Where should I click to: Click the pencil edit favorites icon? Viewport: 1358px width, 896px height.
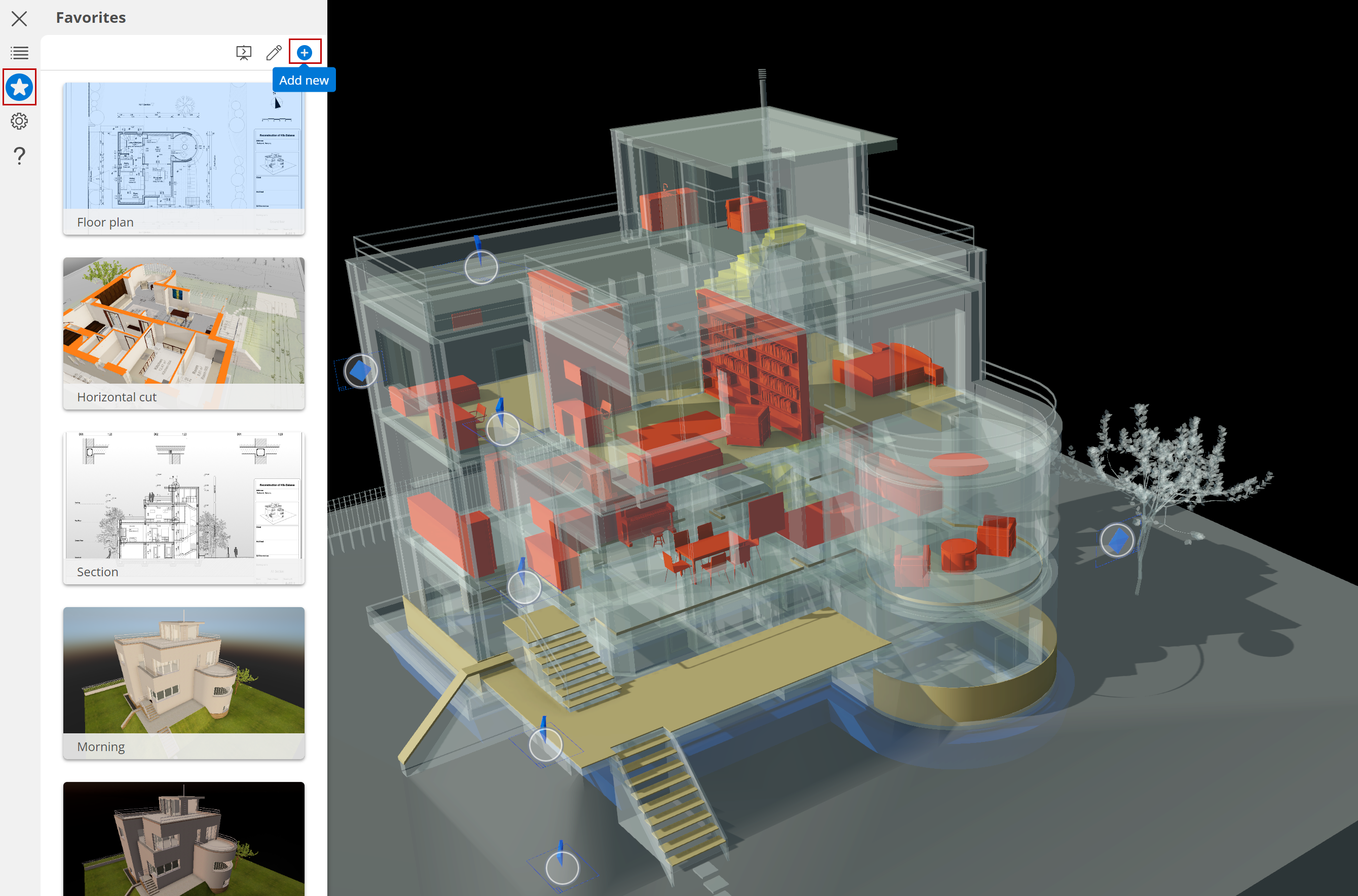point(274,53)
